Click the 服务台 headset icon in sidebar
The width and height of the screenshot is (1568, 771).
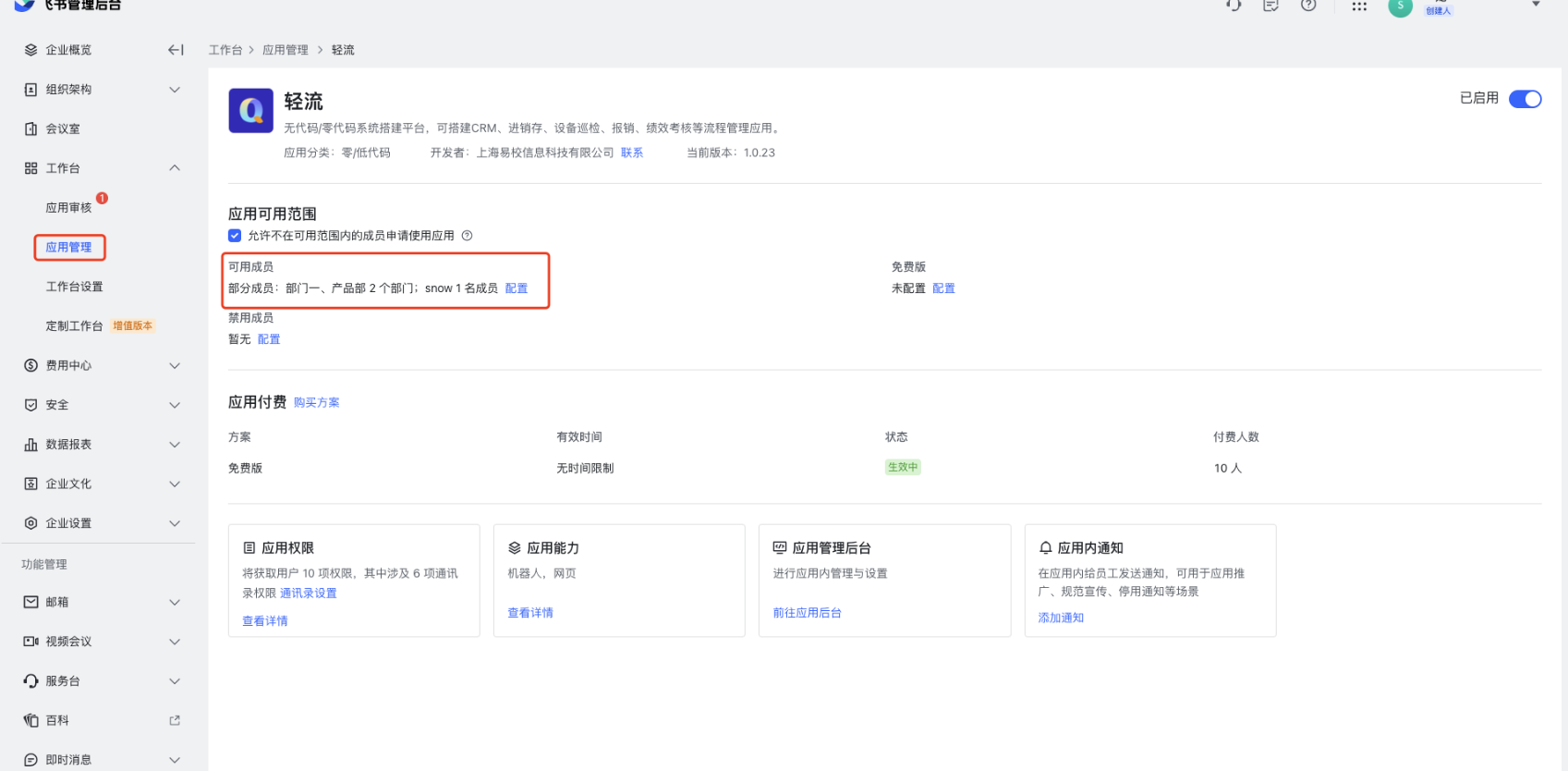pos(30,681)
